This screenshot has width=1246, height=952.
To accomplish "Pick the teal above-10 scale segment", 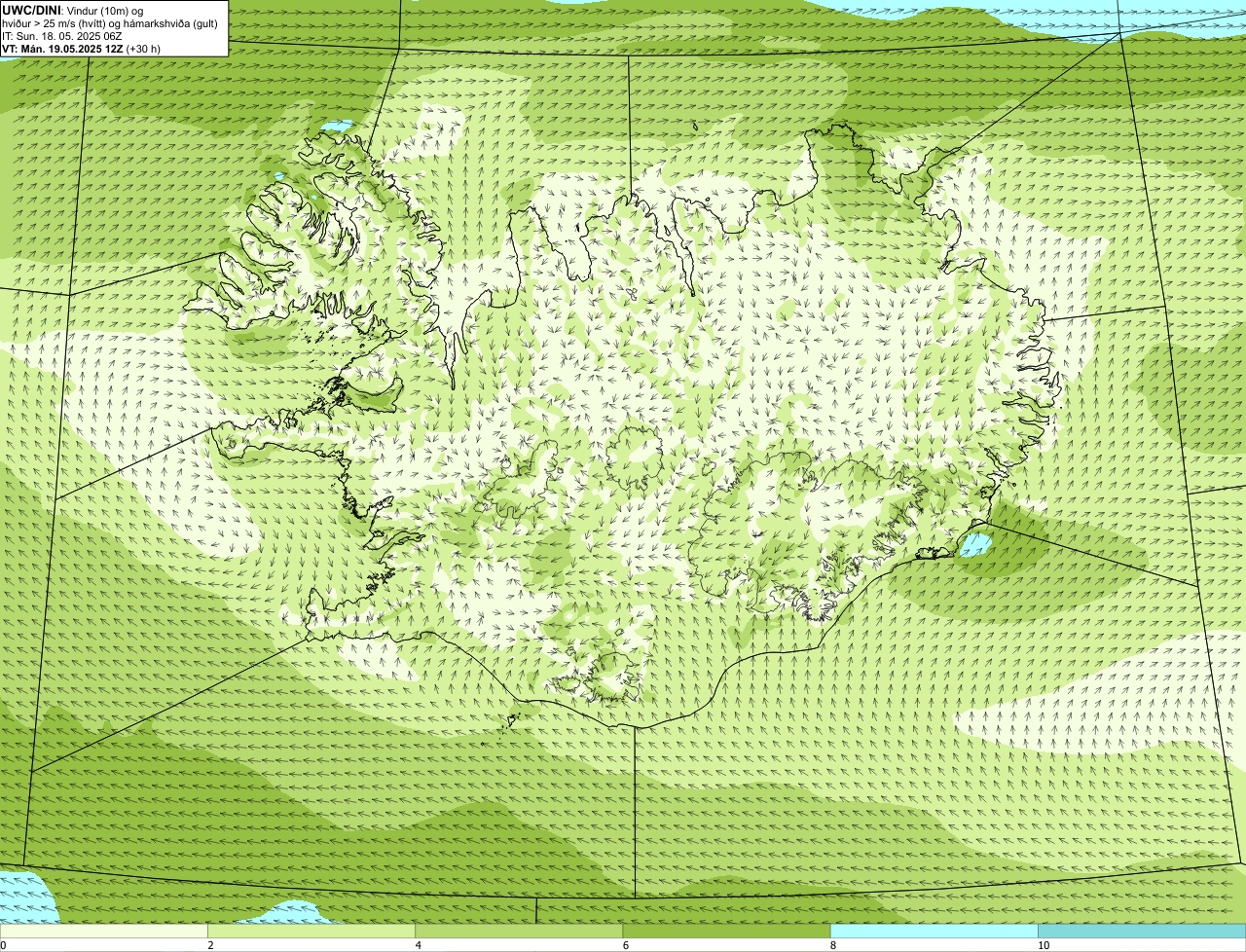I will click(1142, 932).
